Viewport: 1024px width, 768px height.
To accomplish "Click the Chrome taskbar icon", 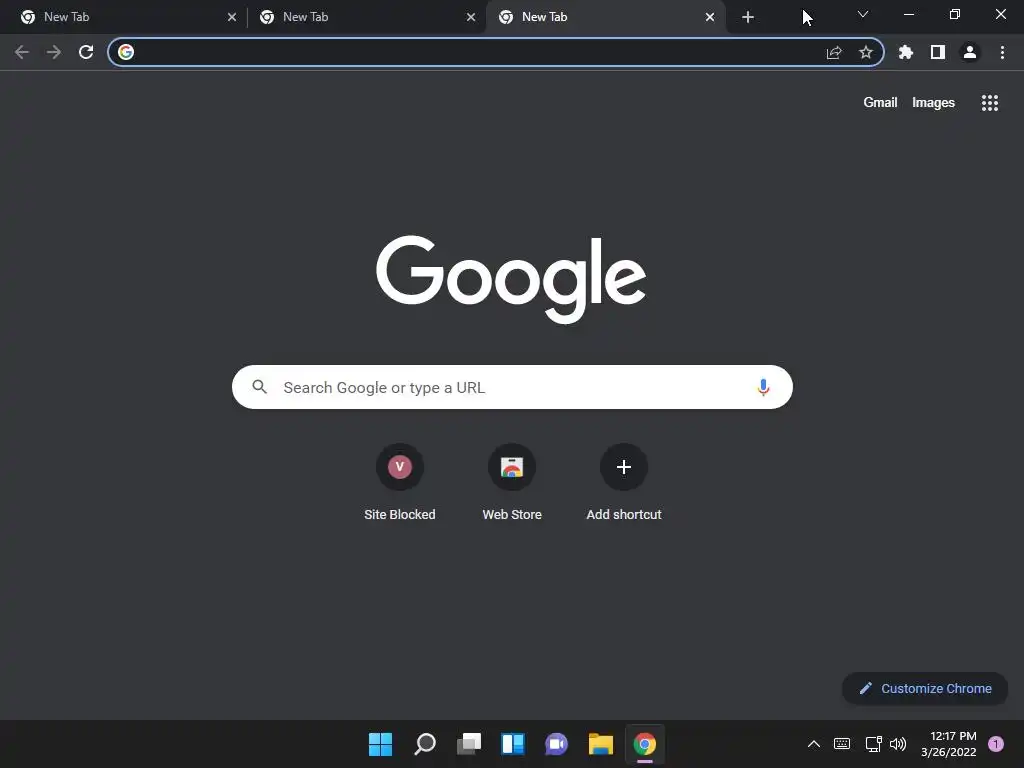I will 645,744.
